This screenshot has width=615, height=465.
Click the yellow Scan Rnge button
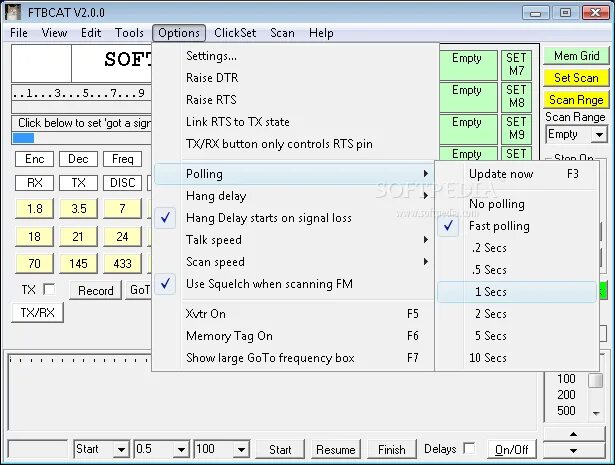pos(576,100)
